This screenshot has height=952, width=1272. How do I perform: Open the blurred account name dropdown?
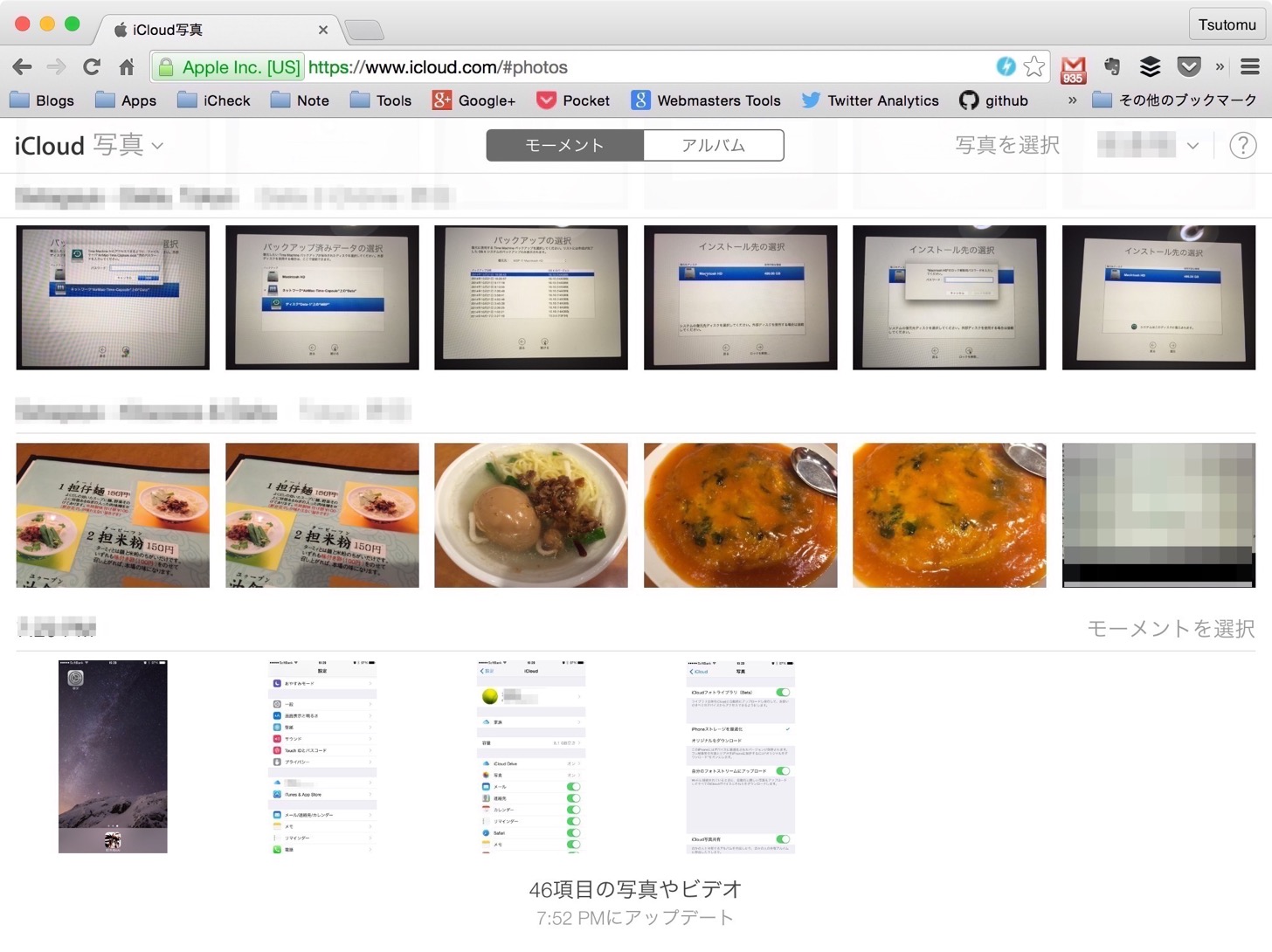click(1148, 145)
